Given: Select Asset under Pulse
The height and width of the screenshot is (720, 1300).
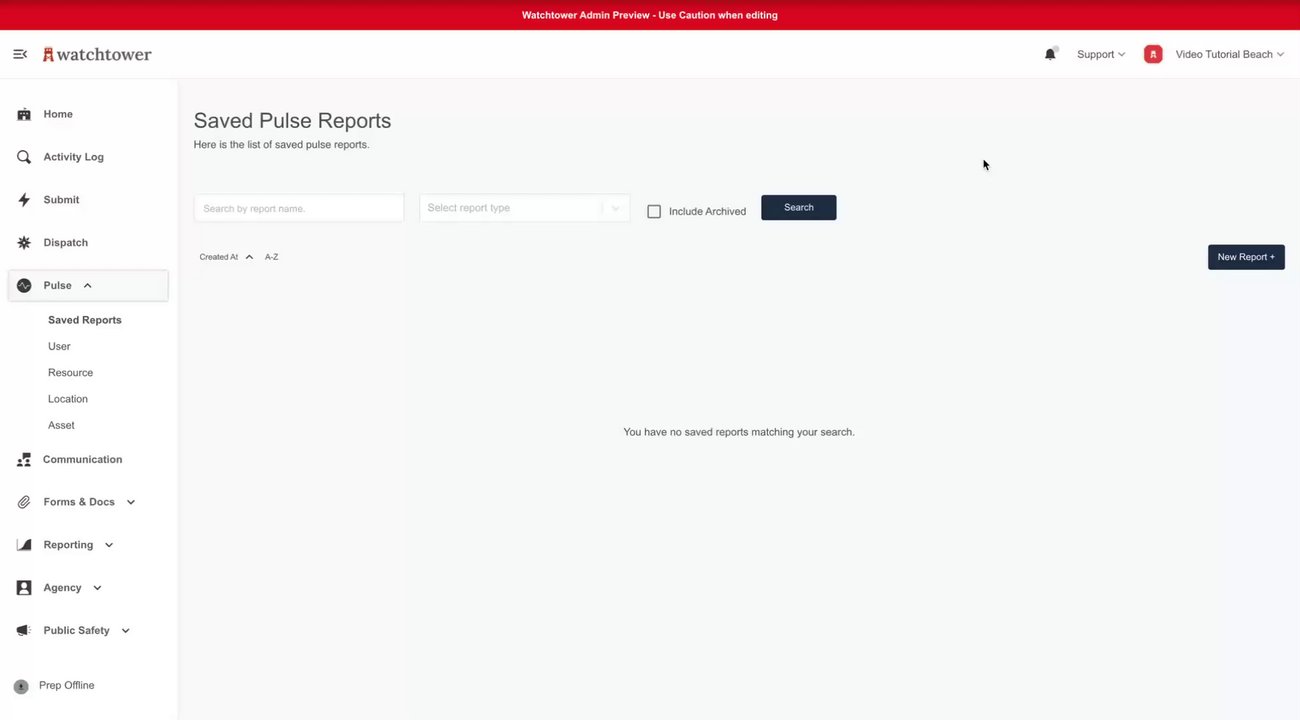Looking at the screenshot, I should click(61, 425).
